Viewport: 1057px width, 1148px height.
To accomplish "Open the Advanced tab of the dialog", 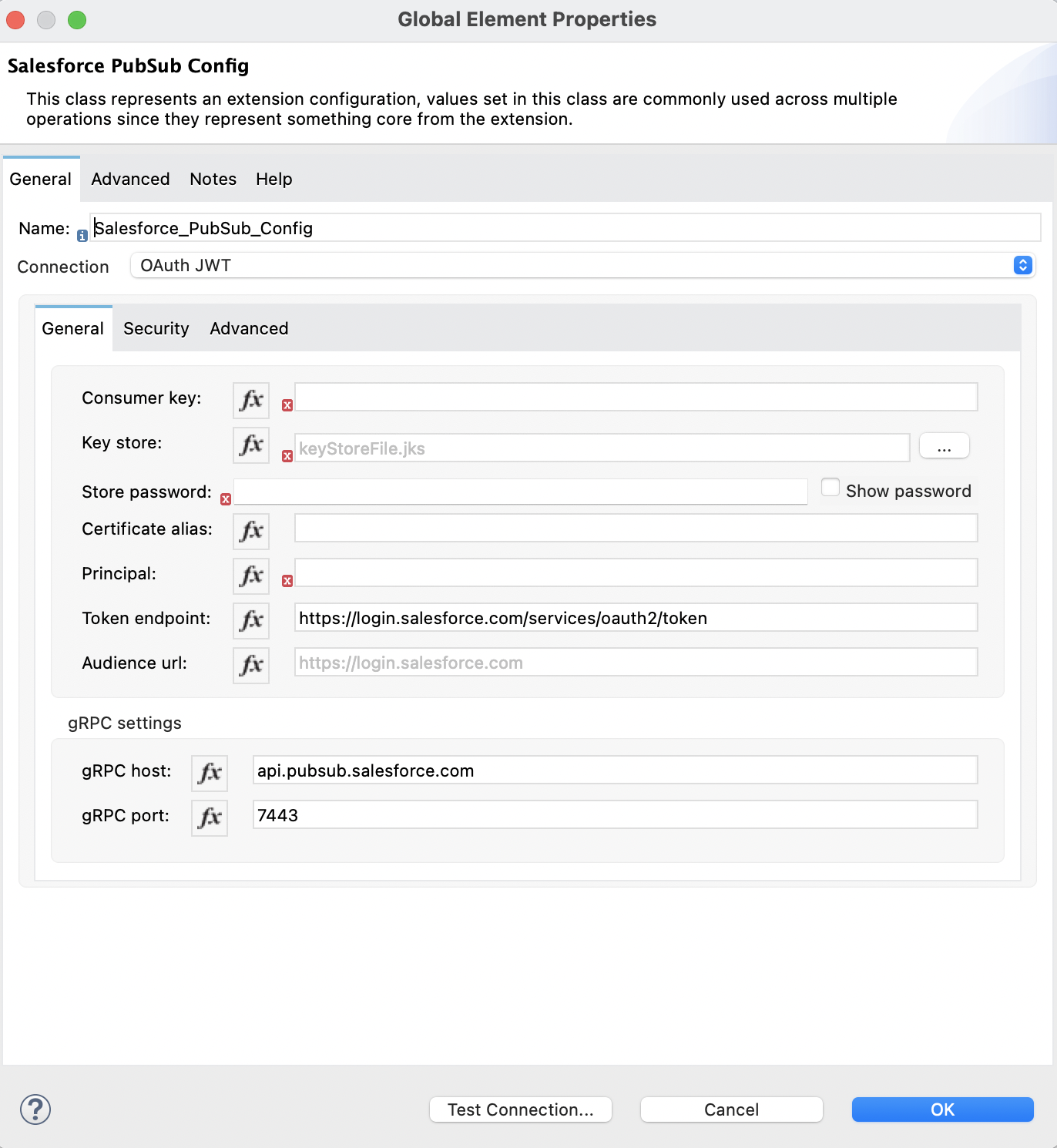I will (130, 179).
